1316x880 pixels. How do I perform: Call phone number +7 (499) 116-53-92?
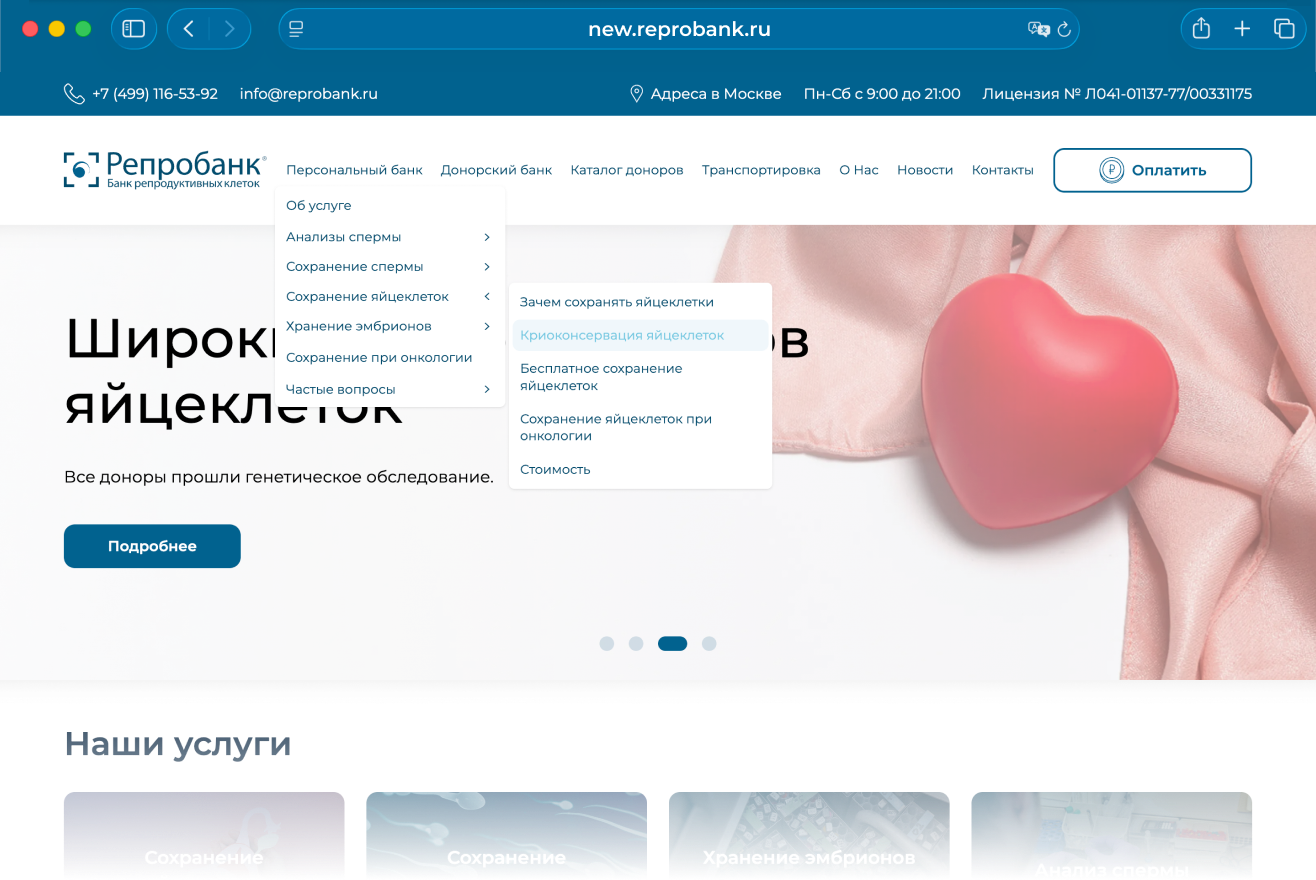pos(155,94)
